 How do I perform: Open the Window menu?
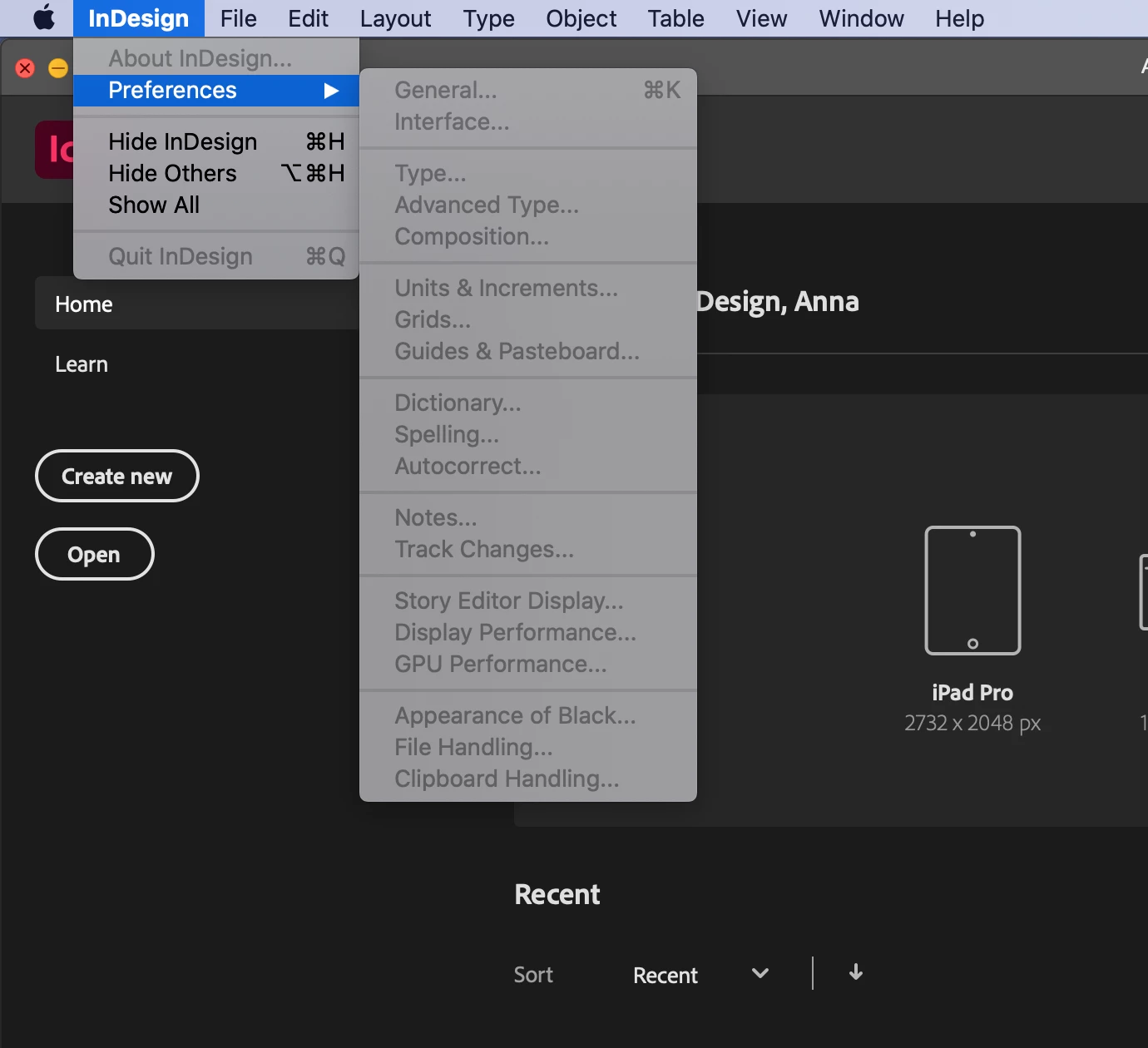861,18
